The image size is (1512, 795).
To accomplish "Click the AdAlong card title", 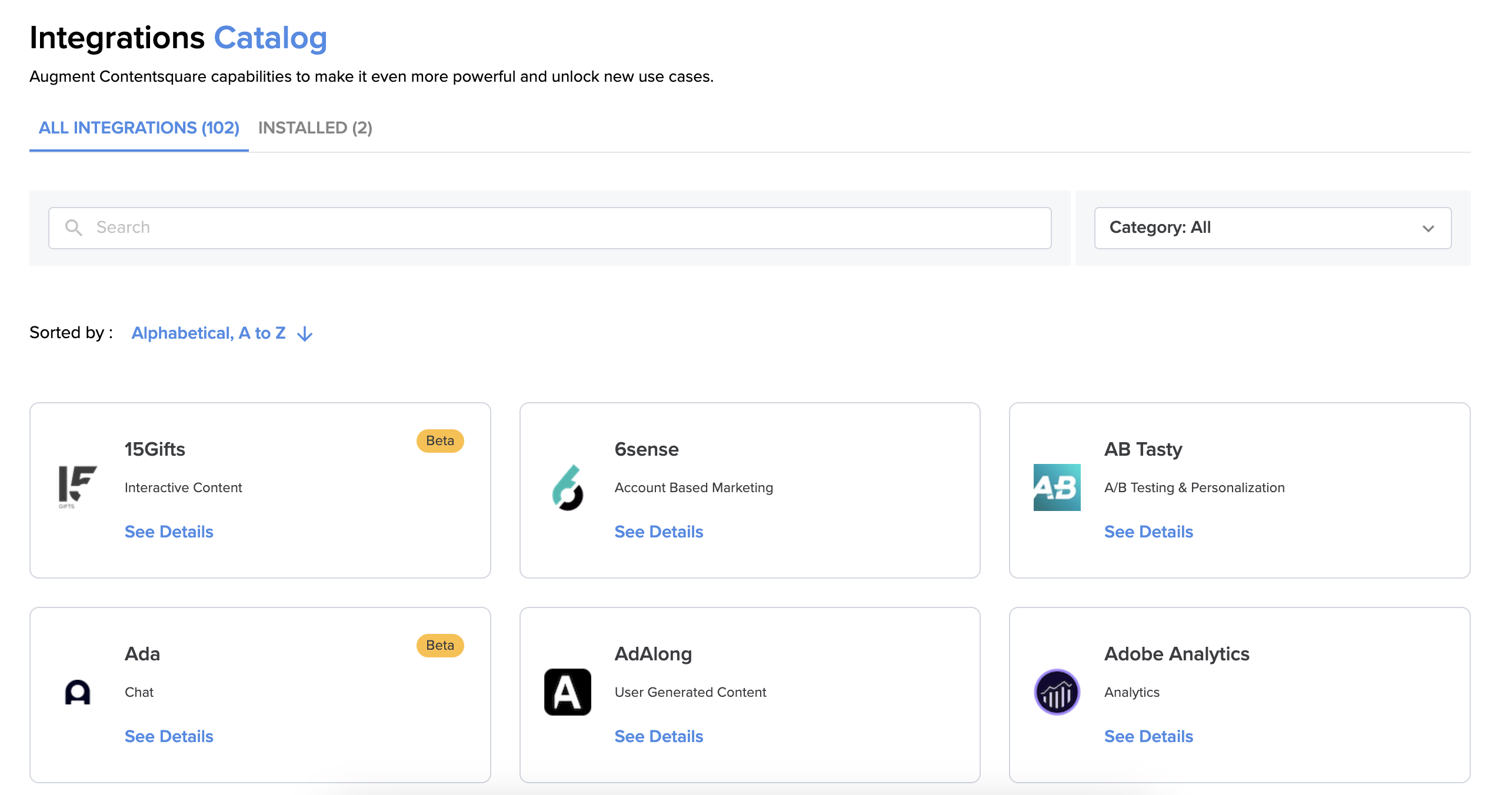I will click(653, 654).
